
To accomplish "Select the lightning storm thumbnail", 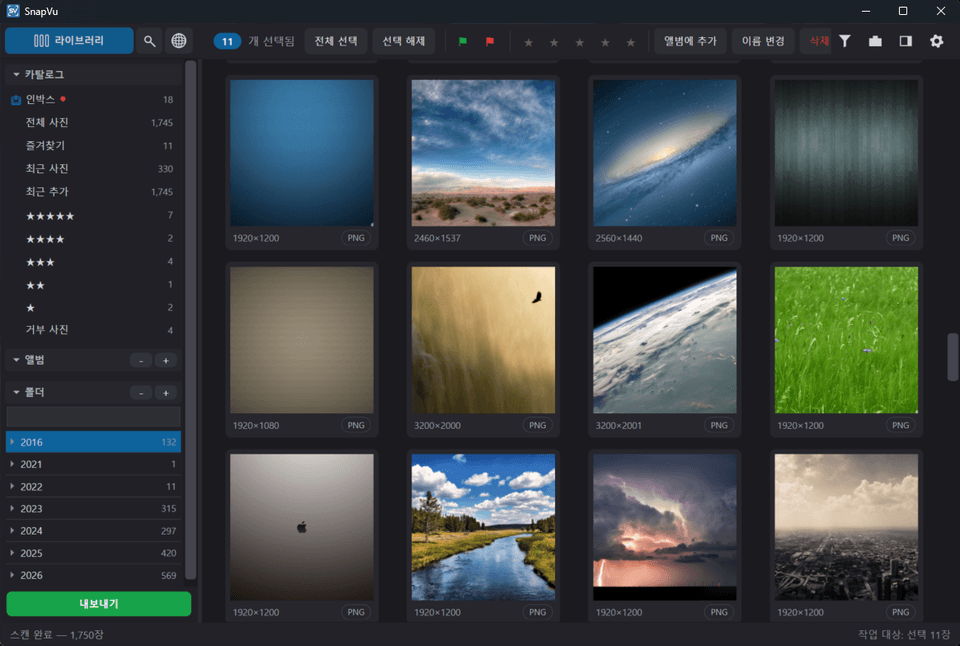I will (665, 527).
